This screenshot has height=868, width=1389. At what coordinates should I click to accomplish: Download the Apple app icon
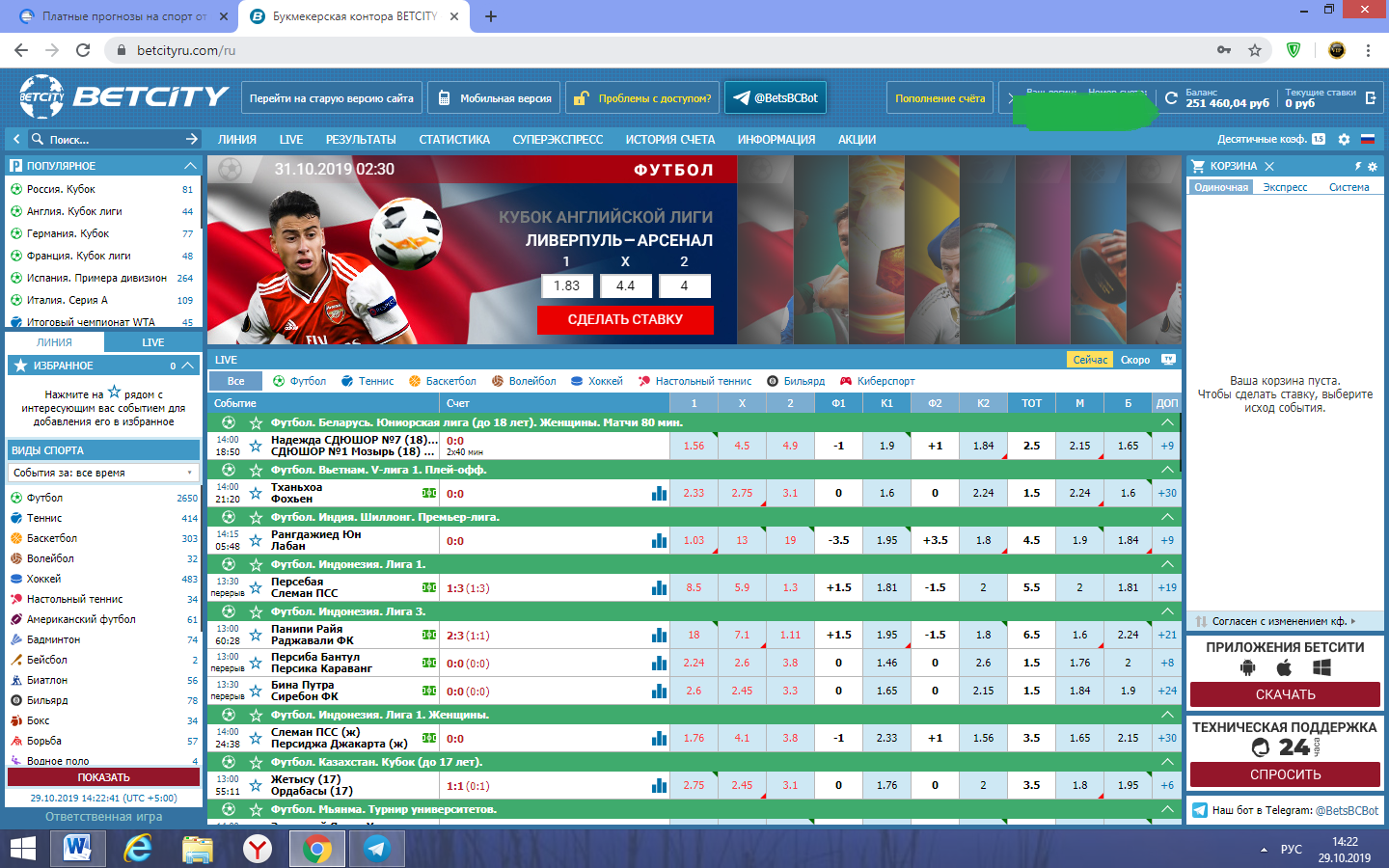[1284, 667]
